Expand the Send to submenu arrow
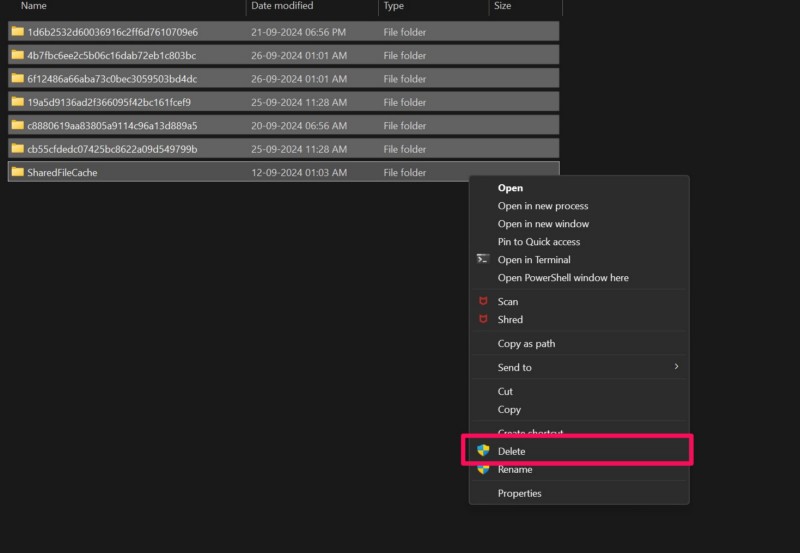 (x=676, y=367)
